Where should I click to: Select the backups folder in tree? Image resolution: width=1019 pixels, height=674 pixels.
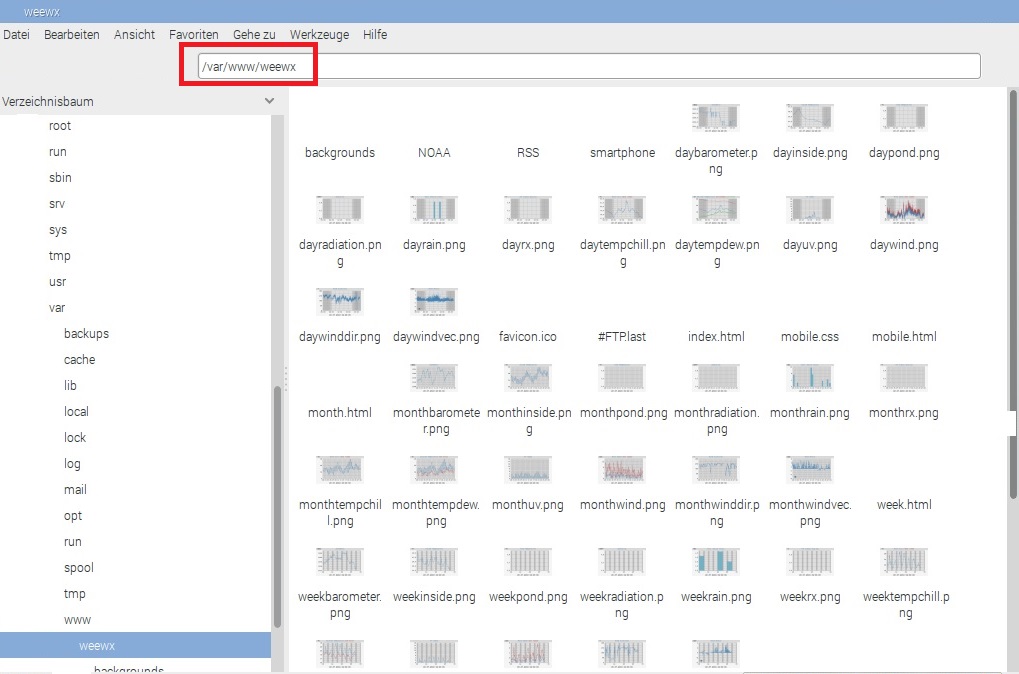pos(86,334)
